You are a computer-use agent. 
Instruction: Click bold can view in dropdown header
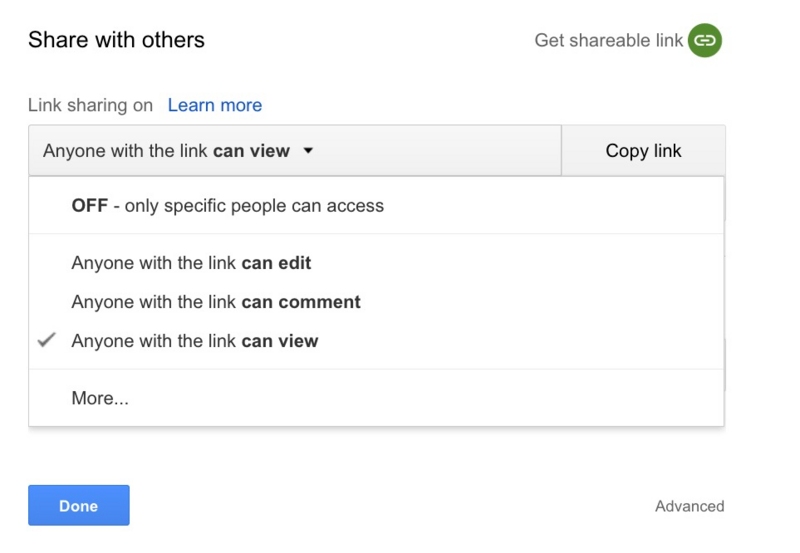[x=251, y=151]
